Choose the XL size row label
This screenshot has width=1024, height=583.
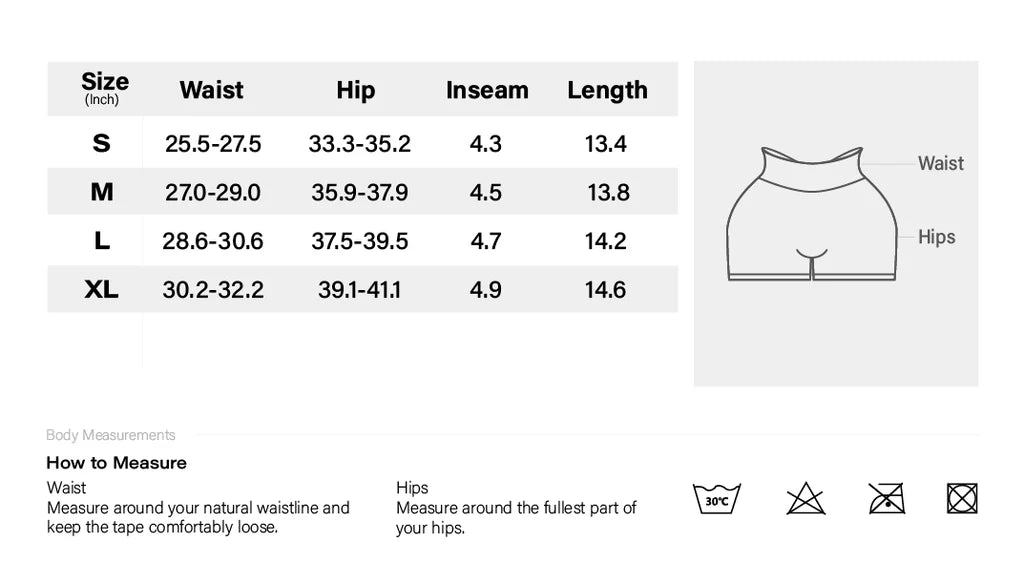tap(102, 290)
